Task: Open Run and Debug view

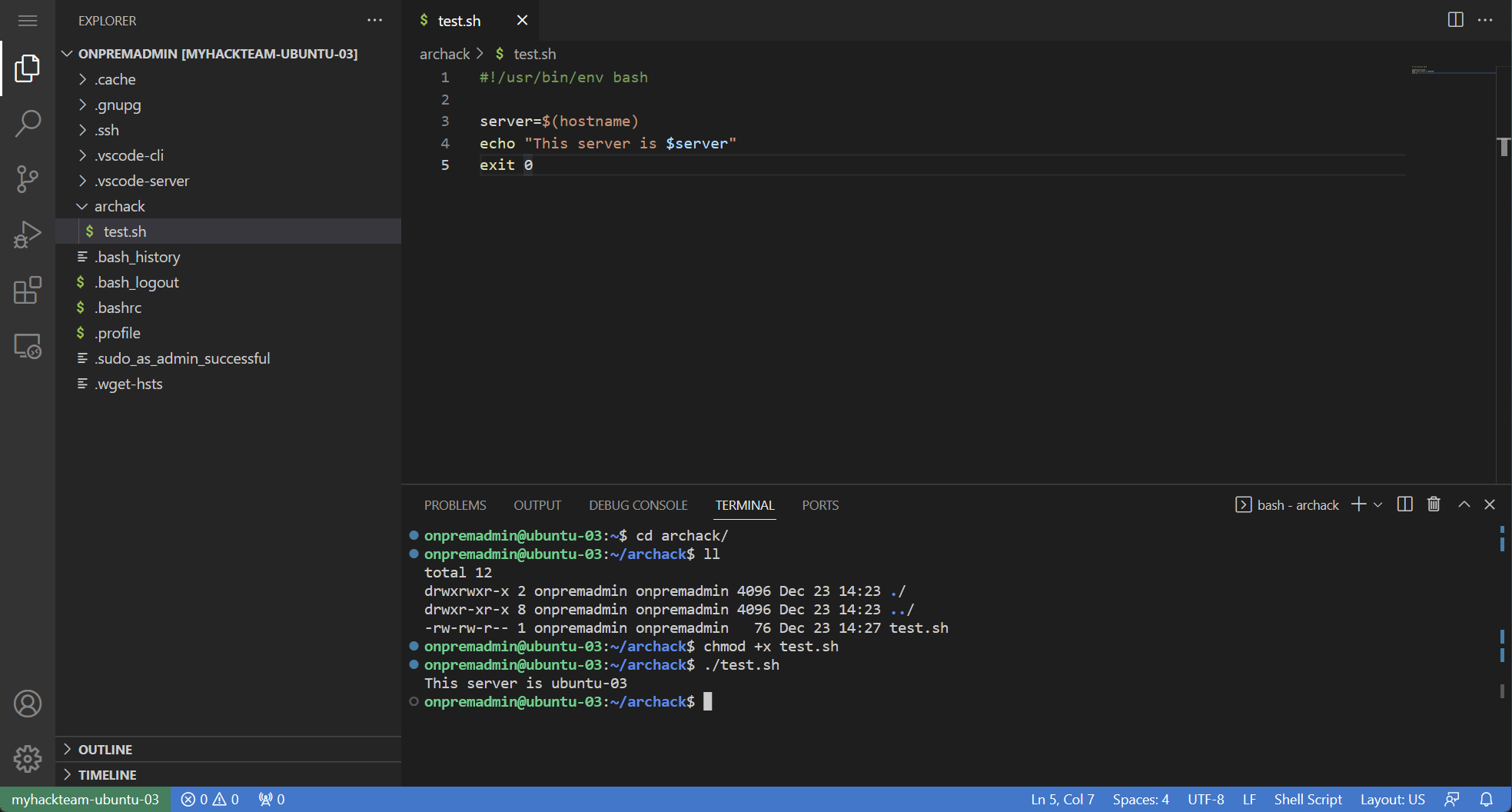Action: (x=28, y=235)
